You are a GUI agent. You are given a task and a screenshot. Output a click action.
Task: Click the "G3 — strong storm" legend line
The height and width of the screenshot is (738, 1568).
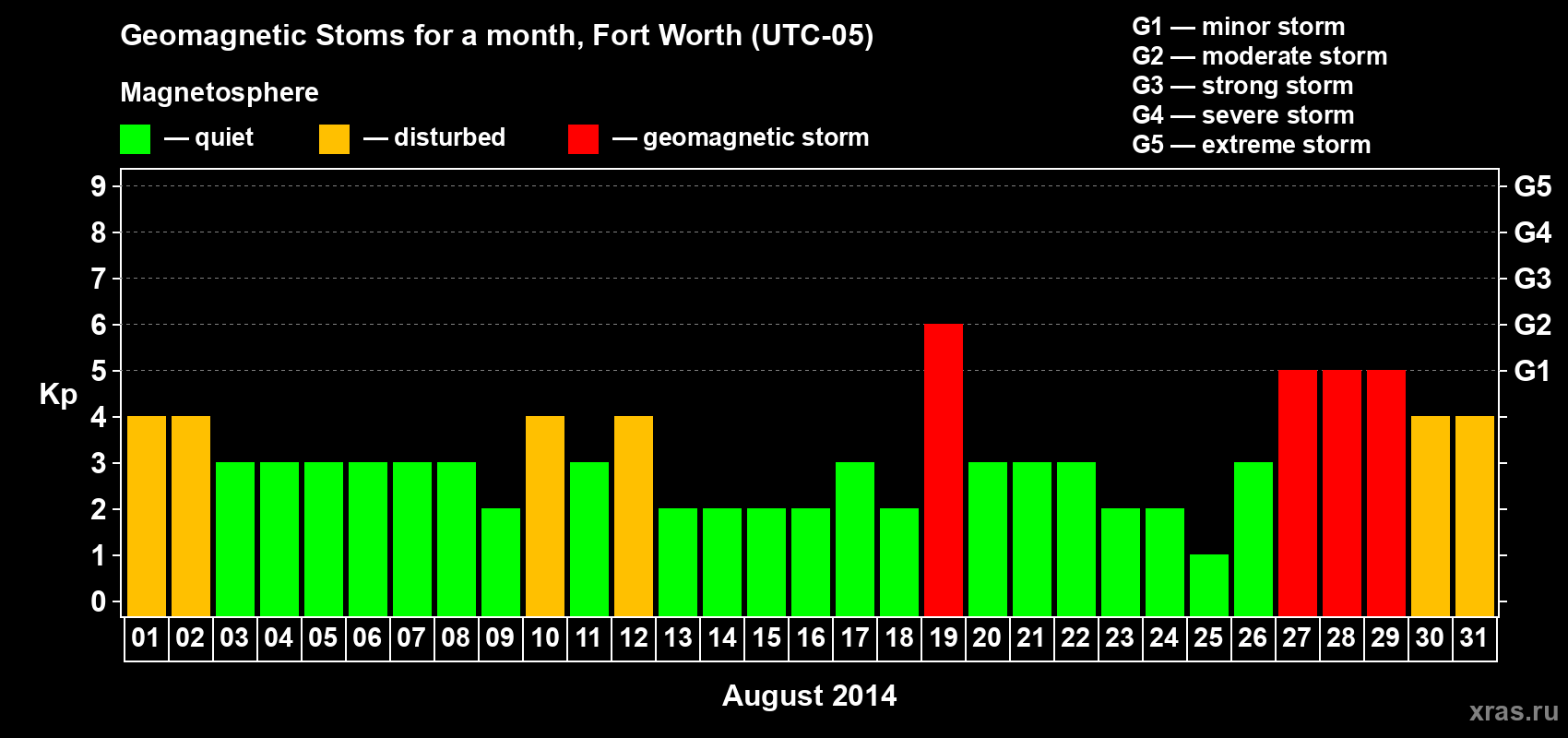(1243, 86)
